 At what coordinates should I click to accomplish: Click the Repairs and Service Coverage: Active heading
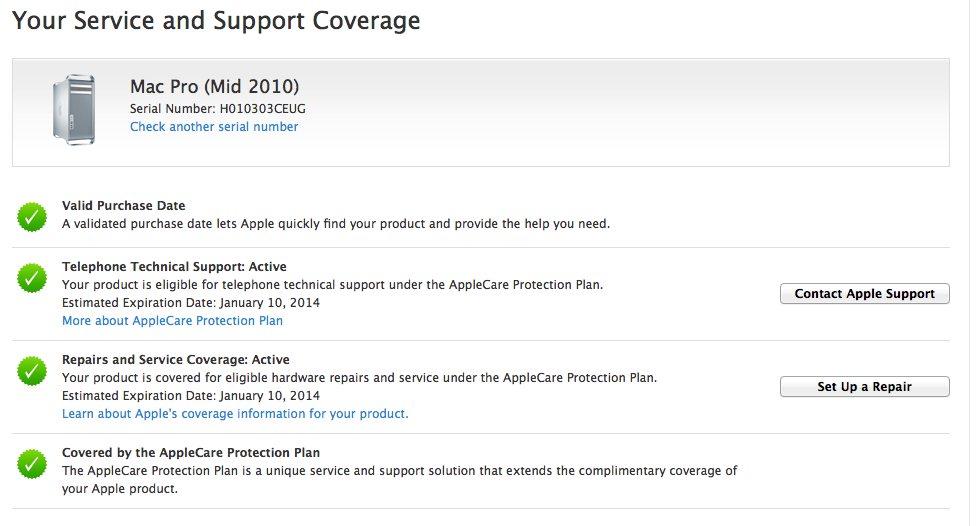click(x=175, y=360)
